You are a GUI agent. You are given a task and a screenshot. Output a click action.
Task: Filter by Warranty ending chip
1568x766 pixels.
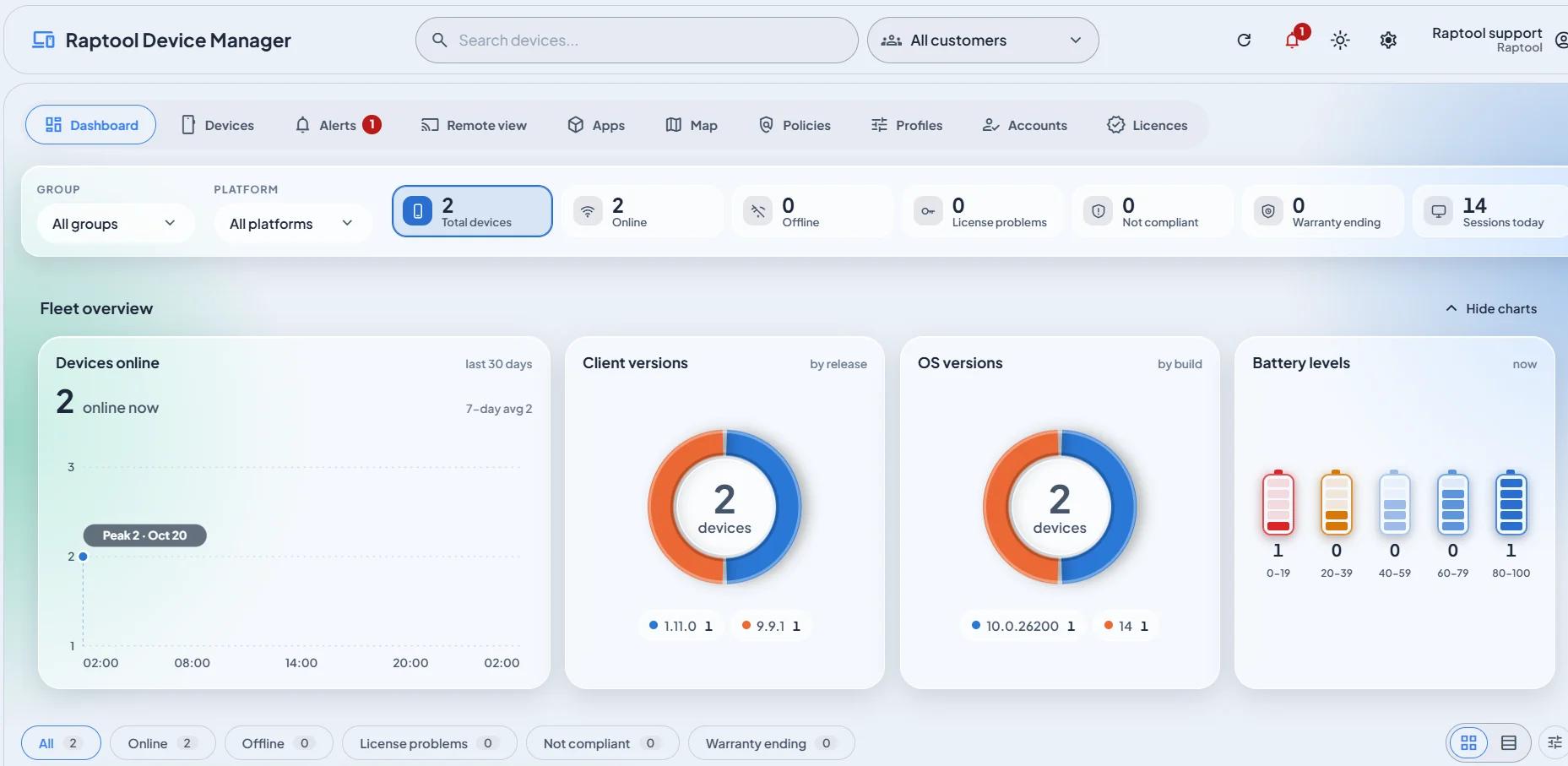(x=771, y=743)
